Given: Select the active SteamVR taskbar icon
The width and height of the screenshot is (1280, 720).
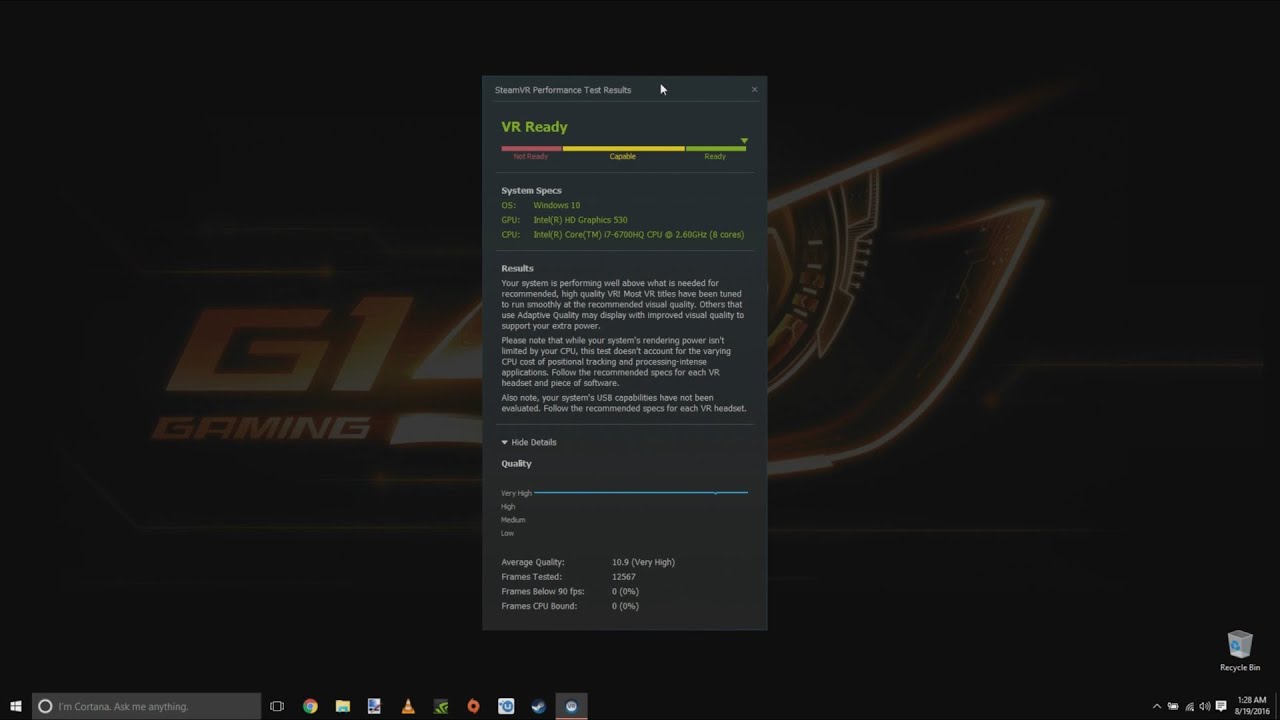Looking at the screenshot, I should 571,706.
